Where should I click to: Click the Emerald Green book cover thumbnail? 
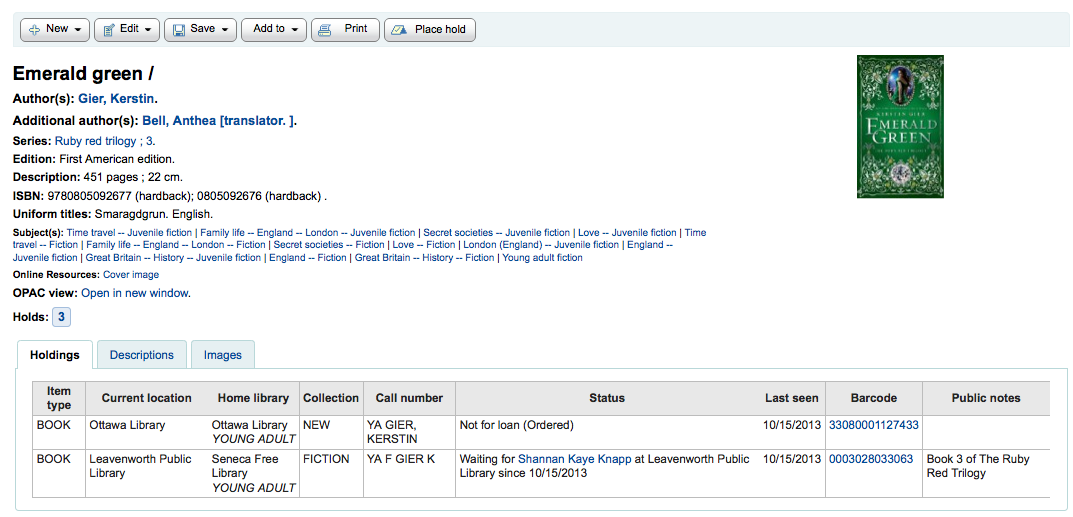coord(900,126)
